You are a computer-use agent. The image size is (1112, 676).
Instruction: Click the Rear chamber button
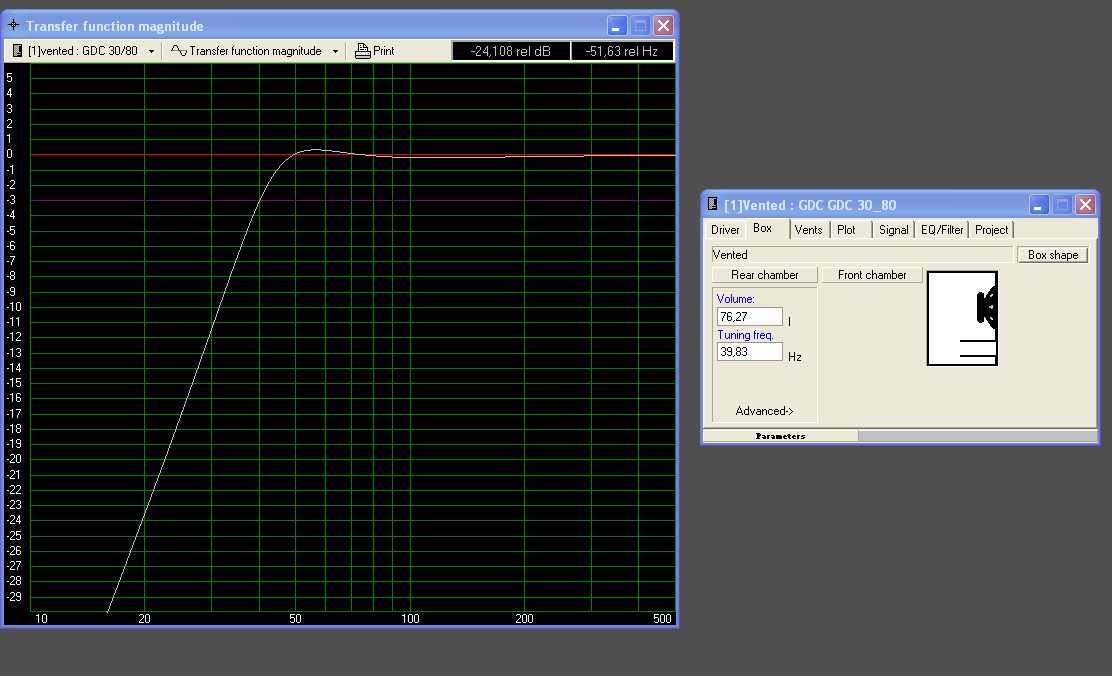pos(765,275)
